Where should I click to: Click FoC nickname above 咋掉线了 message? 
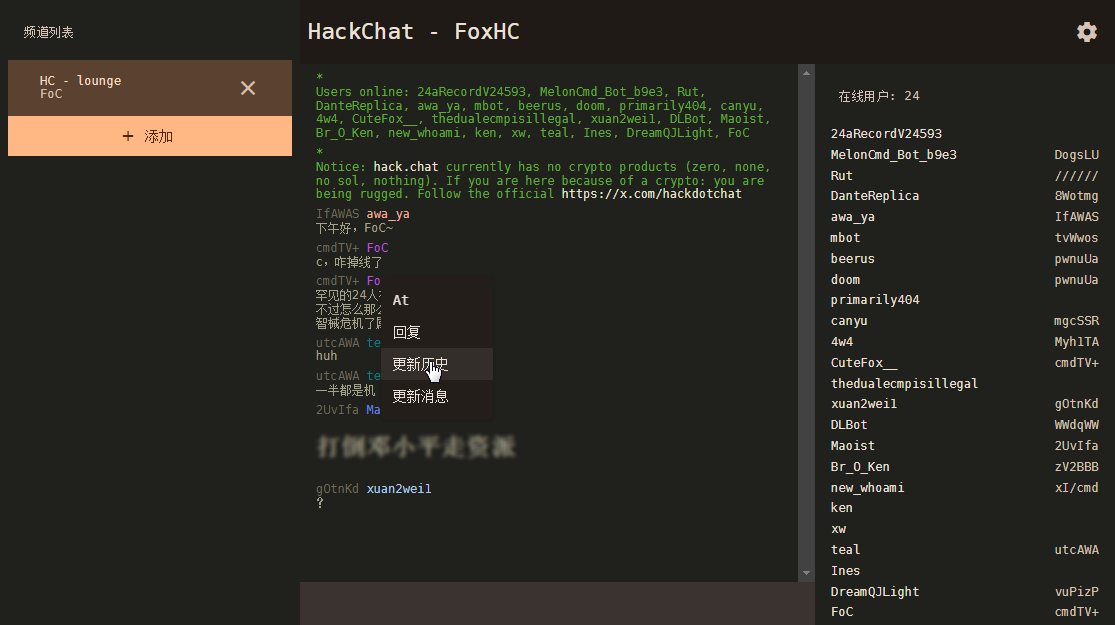point(377,248)
